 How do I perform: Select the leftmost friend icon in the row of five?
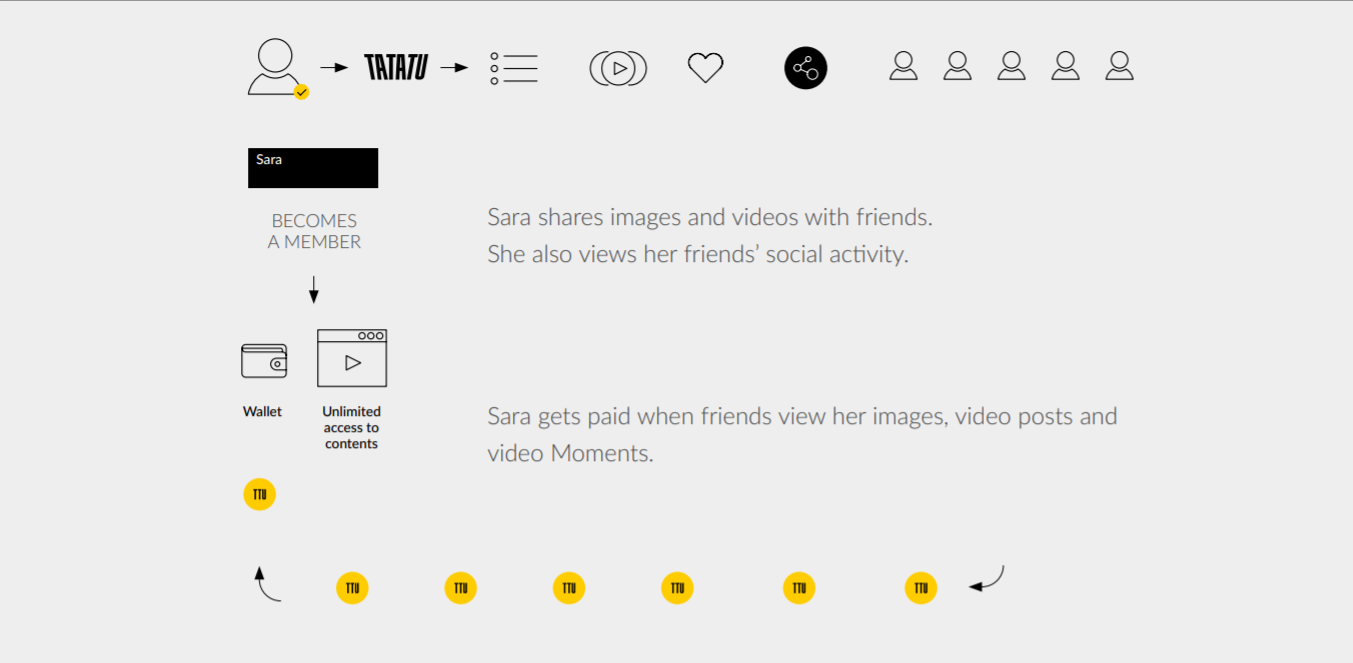click(x=903, y=66)
